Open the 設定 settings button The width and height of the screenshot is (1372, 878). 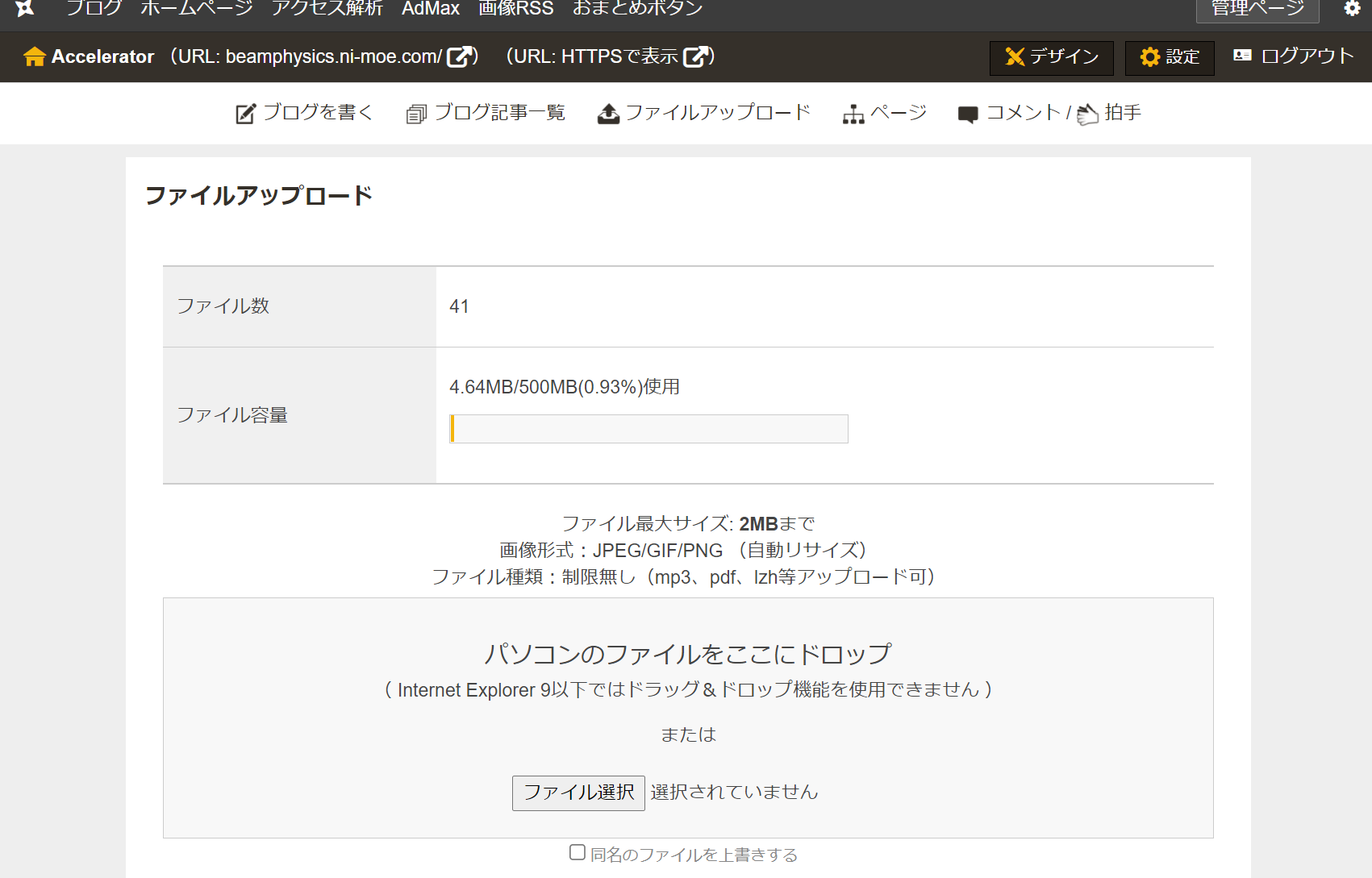tap(1169, 57)
